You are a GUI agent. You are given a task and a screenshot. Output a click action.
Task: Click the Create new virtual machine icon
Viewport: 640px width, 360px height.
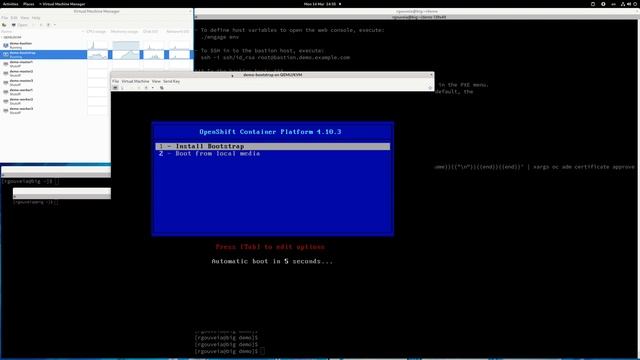[x=4, y=25]
